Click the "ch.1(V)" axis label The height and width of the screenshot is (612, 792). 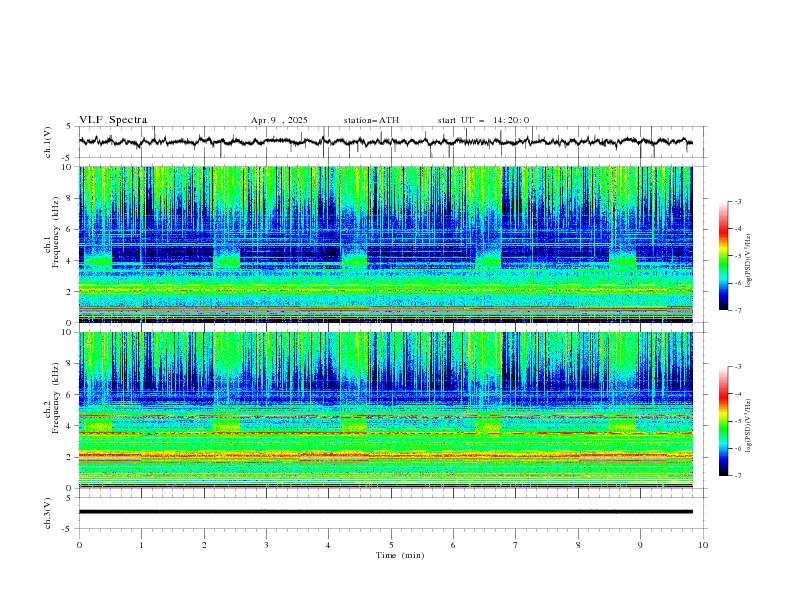pos(48,142)
